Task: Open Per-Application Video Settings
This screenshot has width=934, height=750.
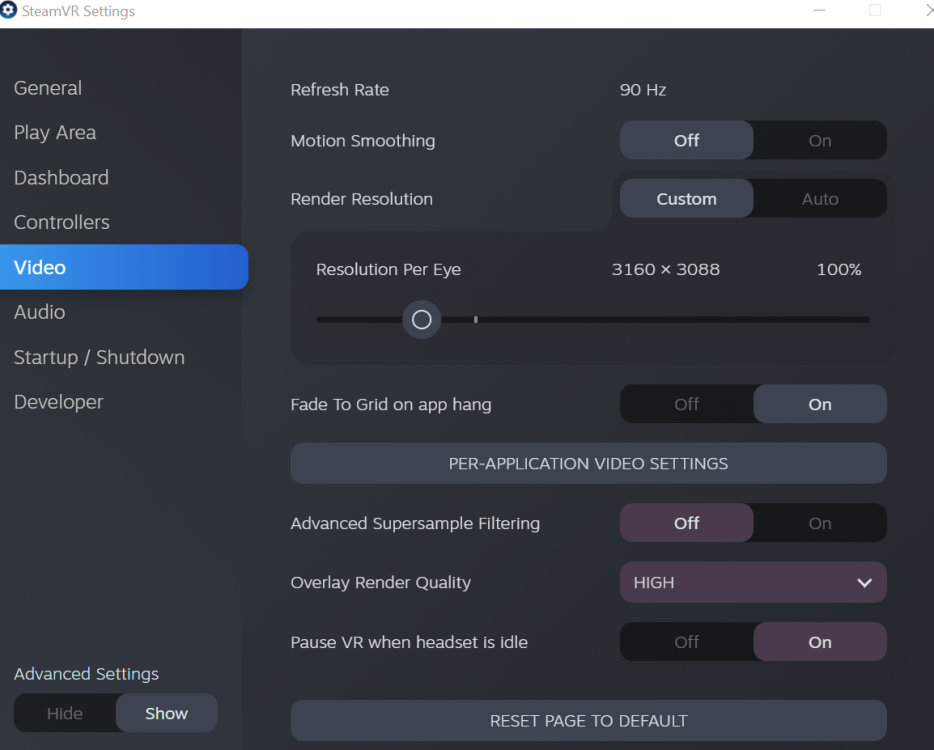Action: tap(588, 463)
